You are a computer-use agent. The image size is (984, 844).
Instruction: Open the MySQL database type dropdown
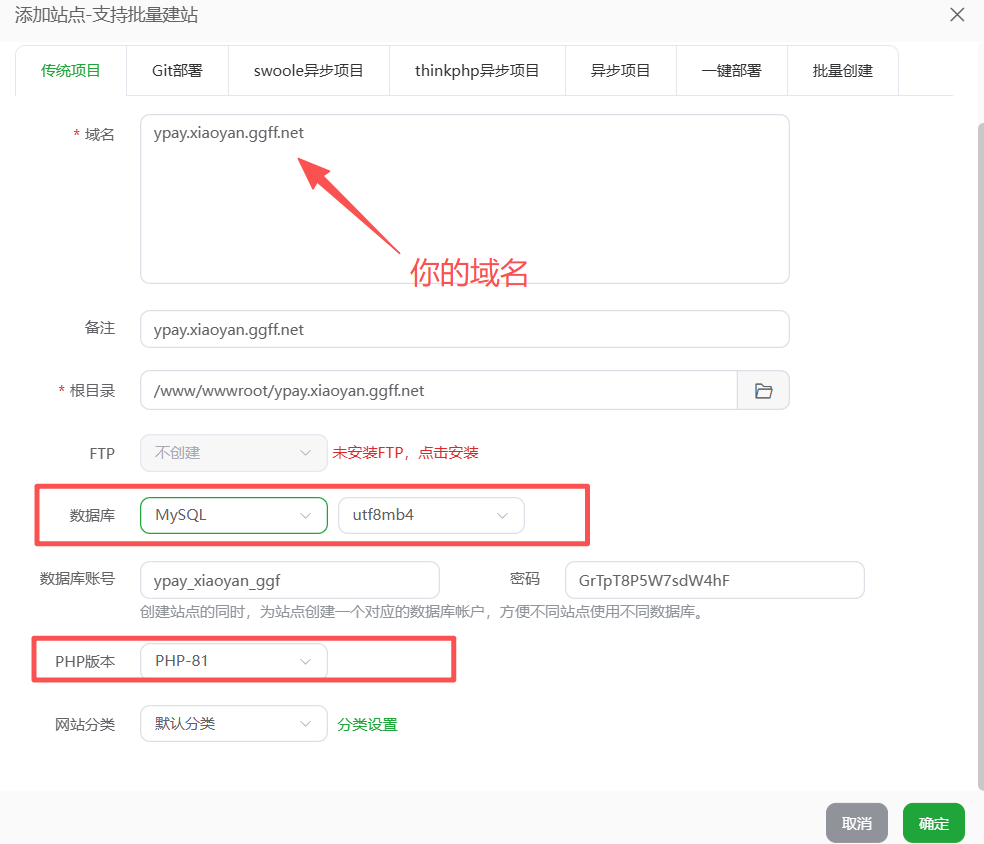(233, 515)
